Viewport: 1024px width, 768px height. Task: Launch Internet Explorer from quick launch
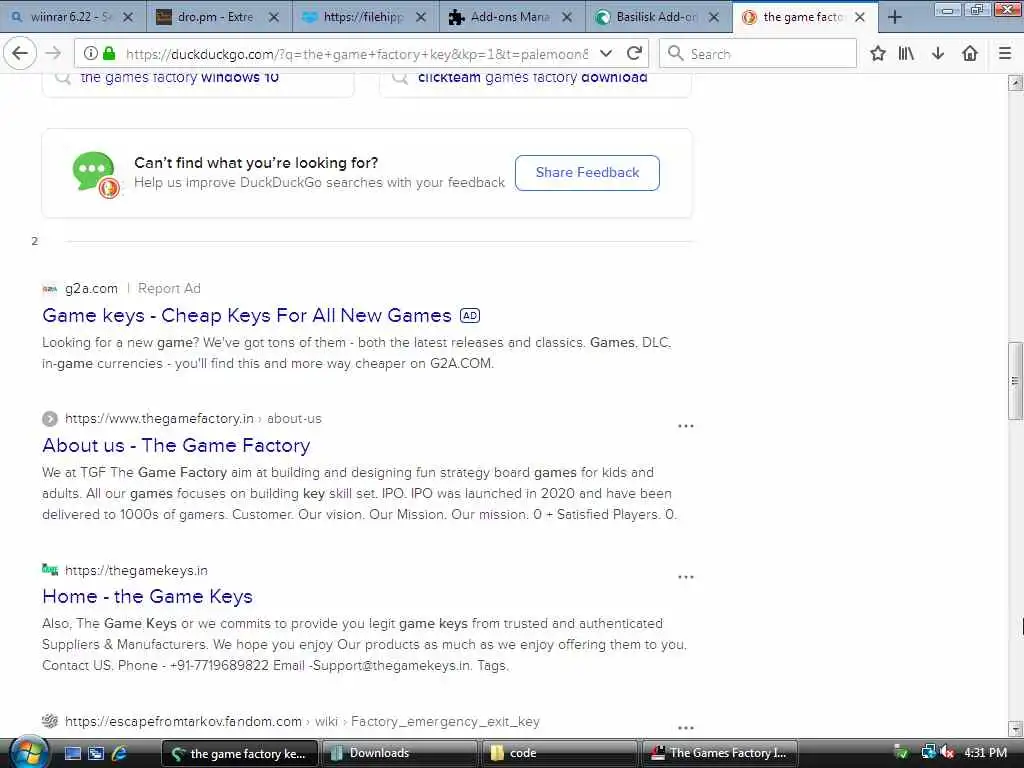pyautogui.click(x=120, y=753)
